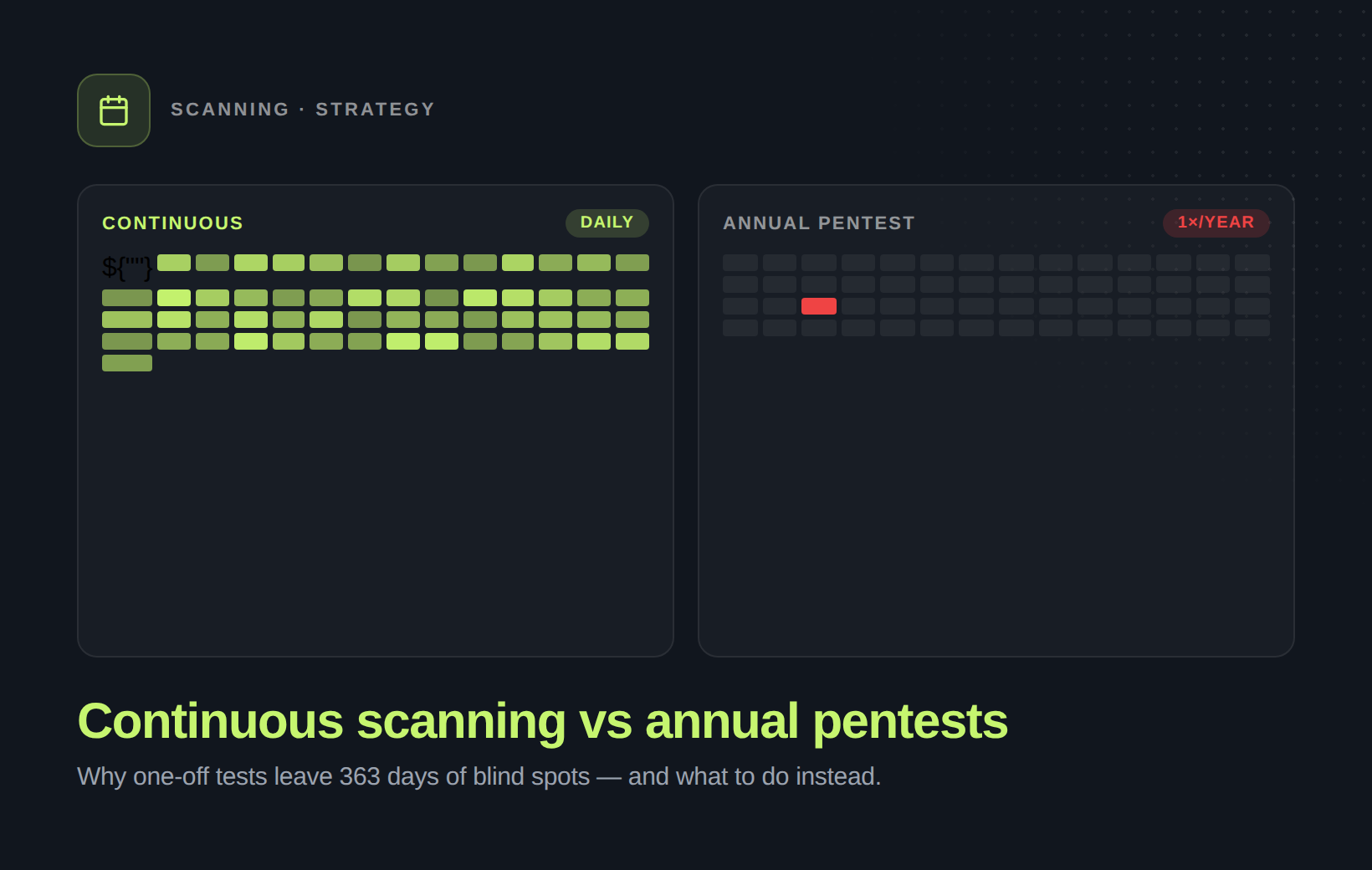
Task: Select the first green scan square
Action: click(176, 263)
